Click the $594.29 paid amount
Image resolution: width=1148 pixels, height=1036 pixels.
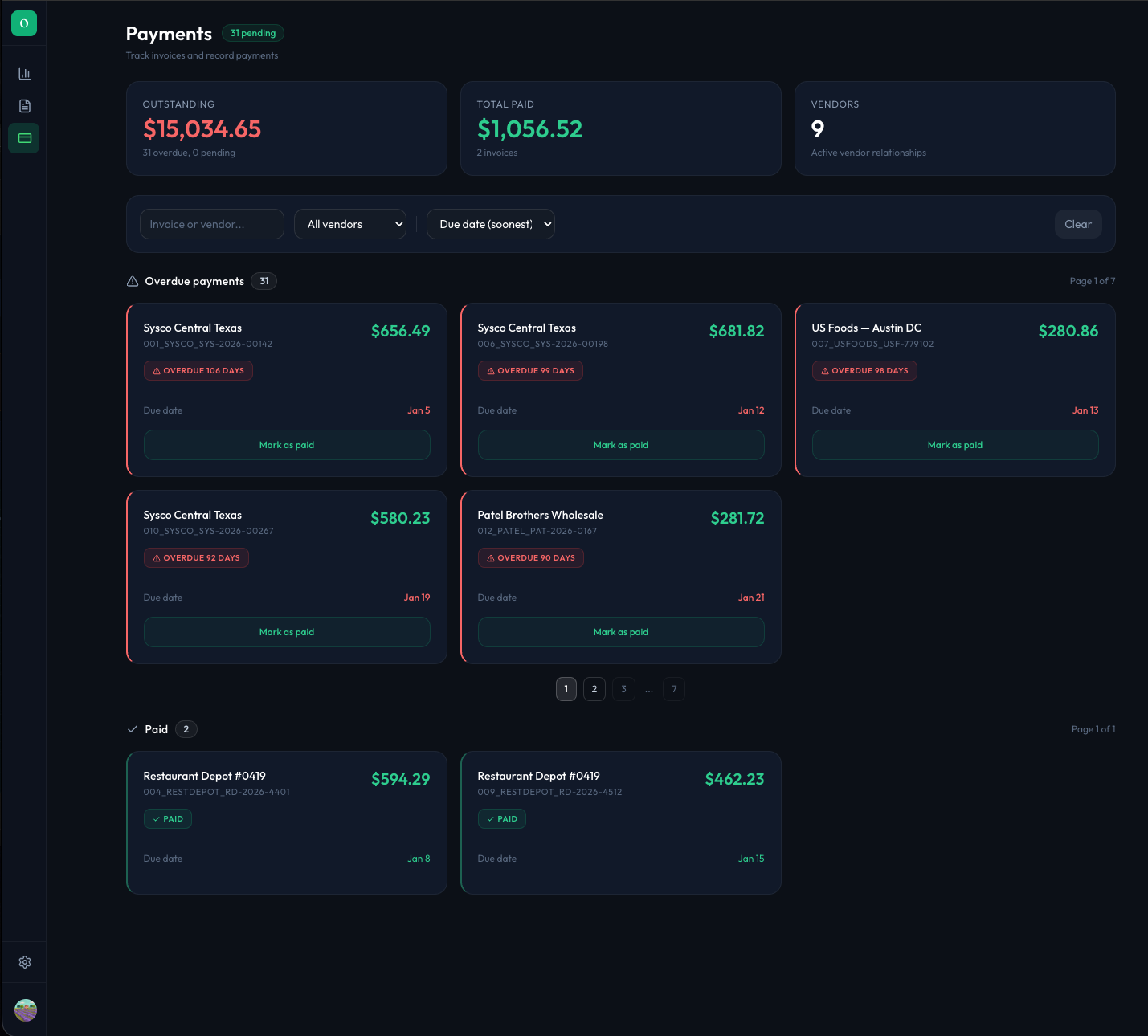tap(401, 779)
